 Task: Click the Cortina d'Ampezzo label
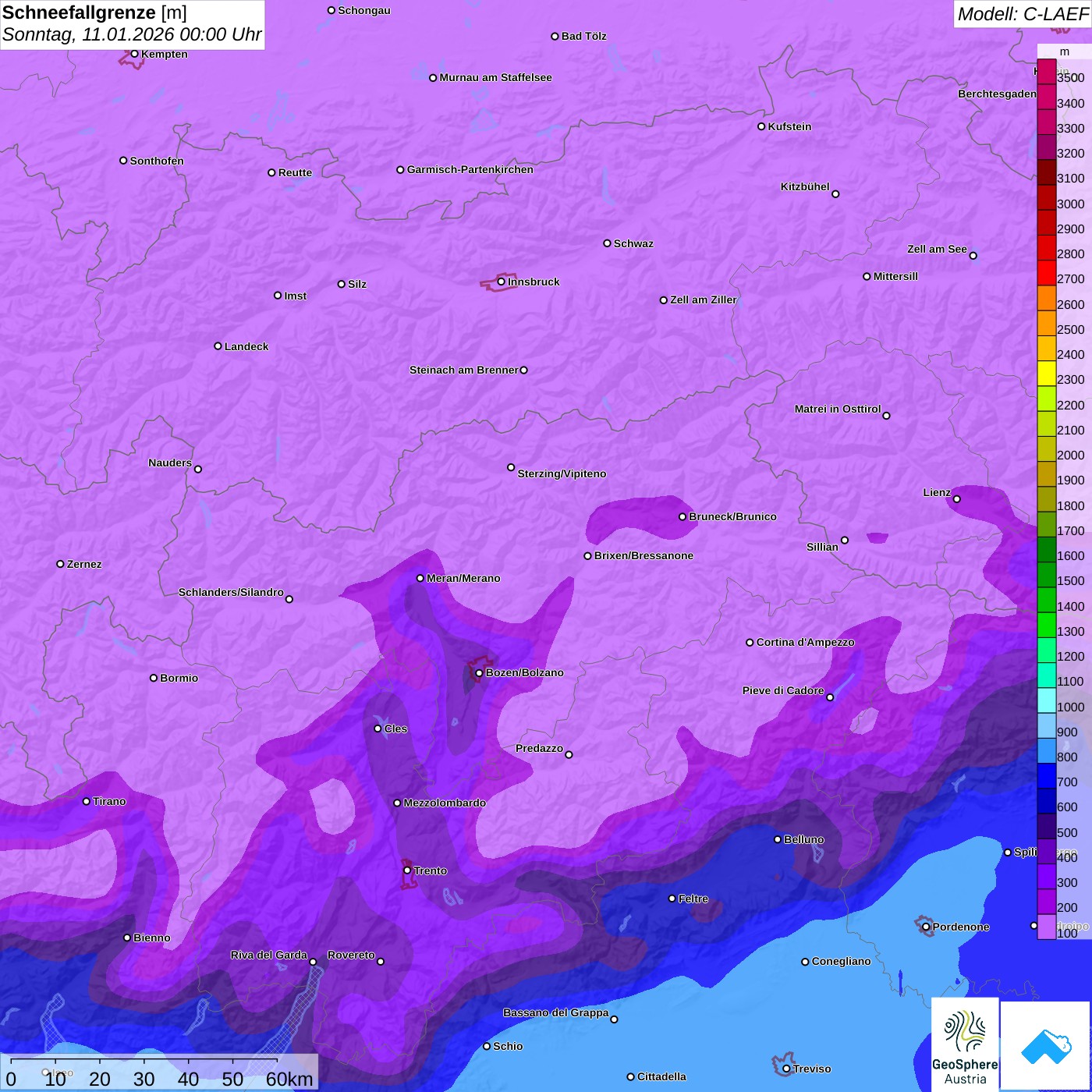805,642
